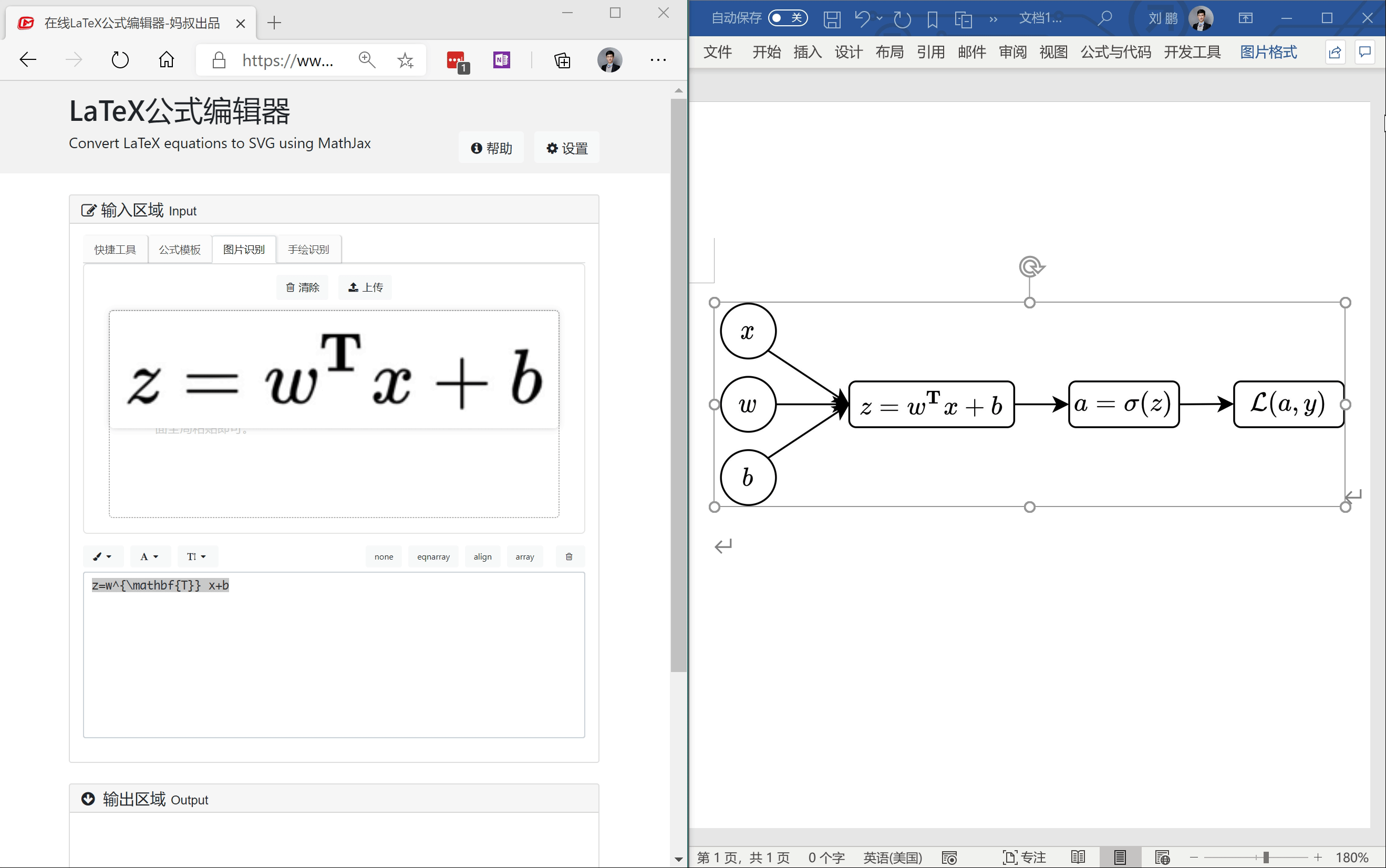Switch to Web Layout view icon

pyautogui.click(x=1162, y=857)
